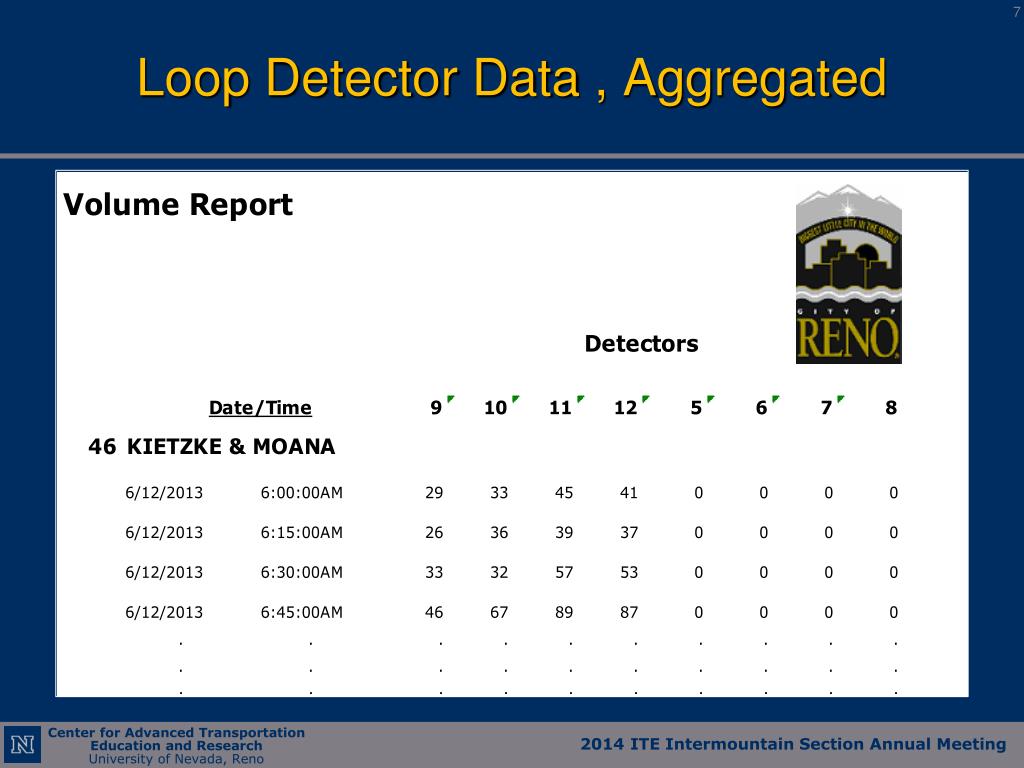Click slide number 7 in the corner

1016,12
